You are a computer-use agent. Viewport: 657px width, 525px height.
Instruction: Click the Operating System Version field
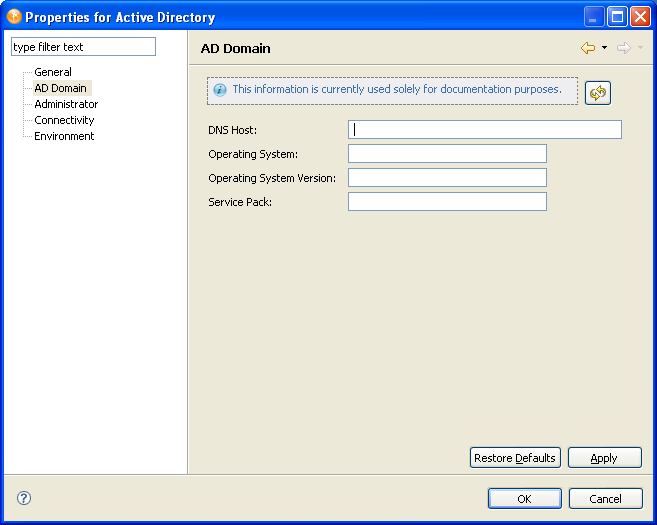pos(447,177)
